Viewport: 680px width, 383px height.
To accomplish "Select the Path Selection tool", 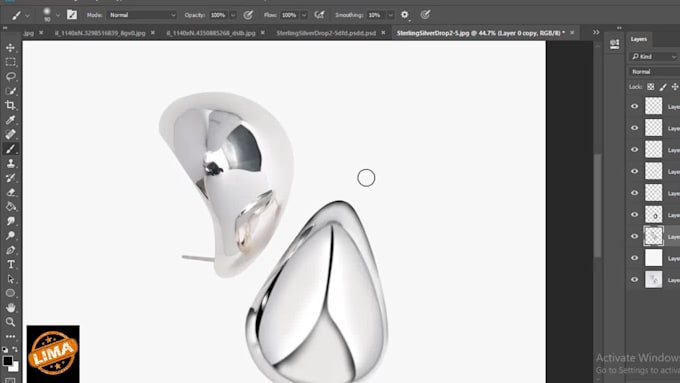I will click(10, 279).
